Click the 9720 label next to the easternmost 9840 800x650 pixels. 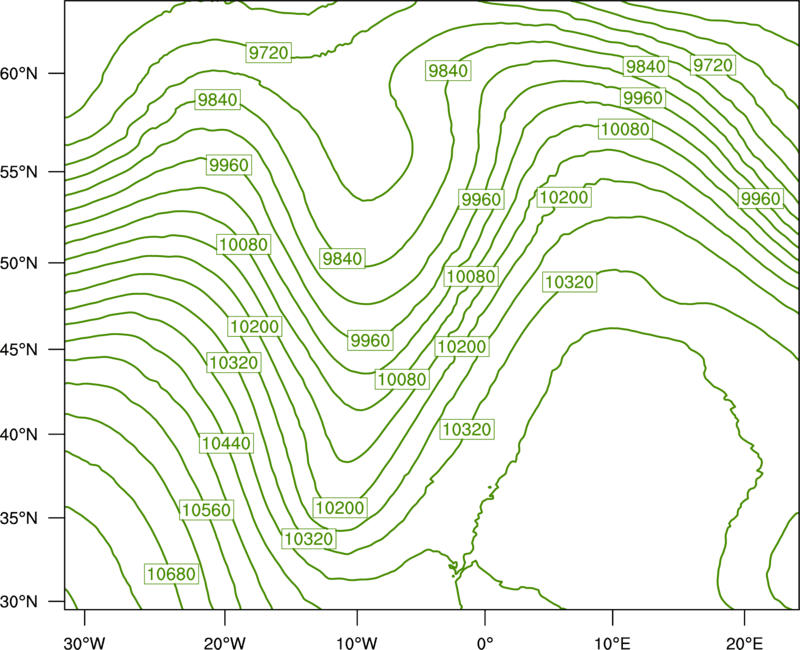tap(713, 65)
